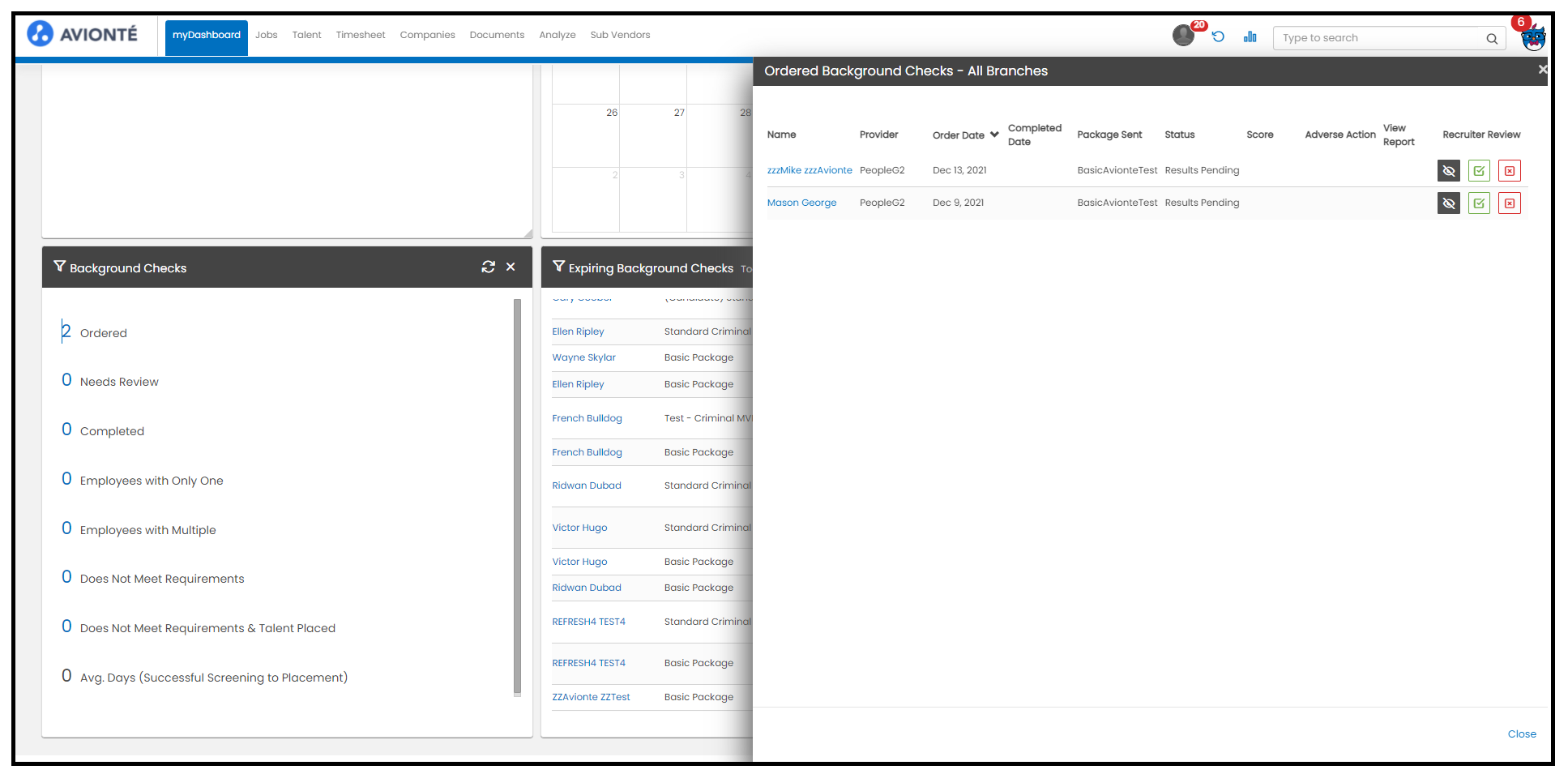Image resolution: width=1568 pixels, height=774 pixels.
Task: Toggle report visibility for Mason George
Action: pos(1449,203)
